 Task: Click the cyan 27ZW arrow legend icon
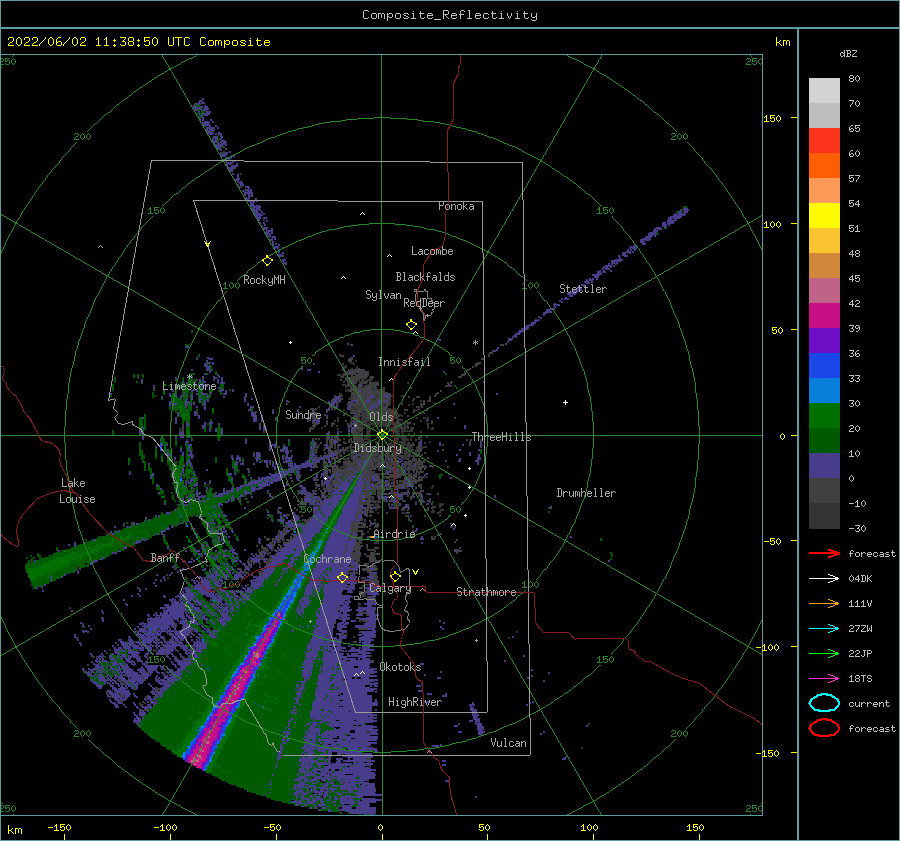pos(824,629)
